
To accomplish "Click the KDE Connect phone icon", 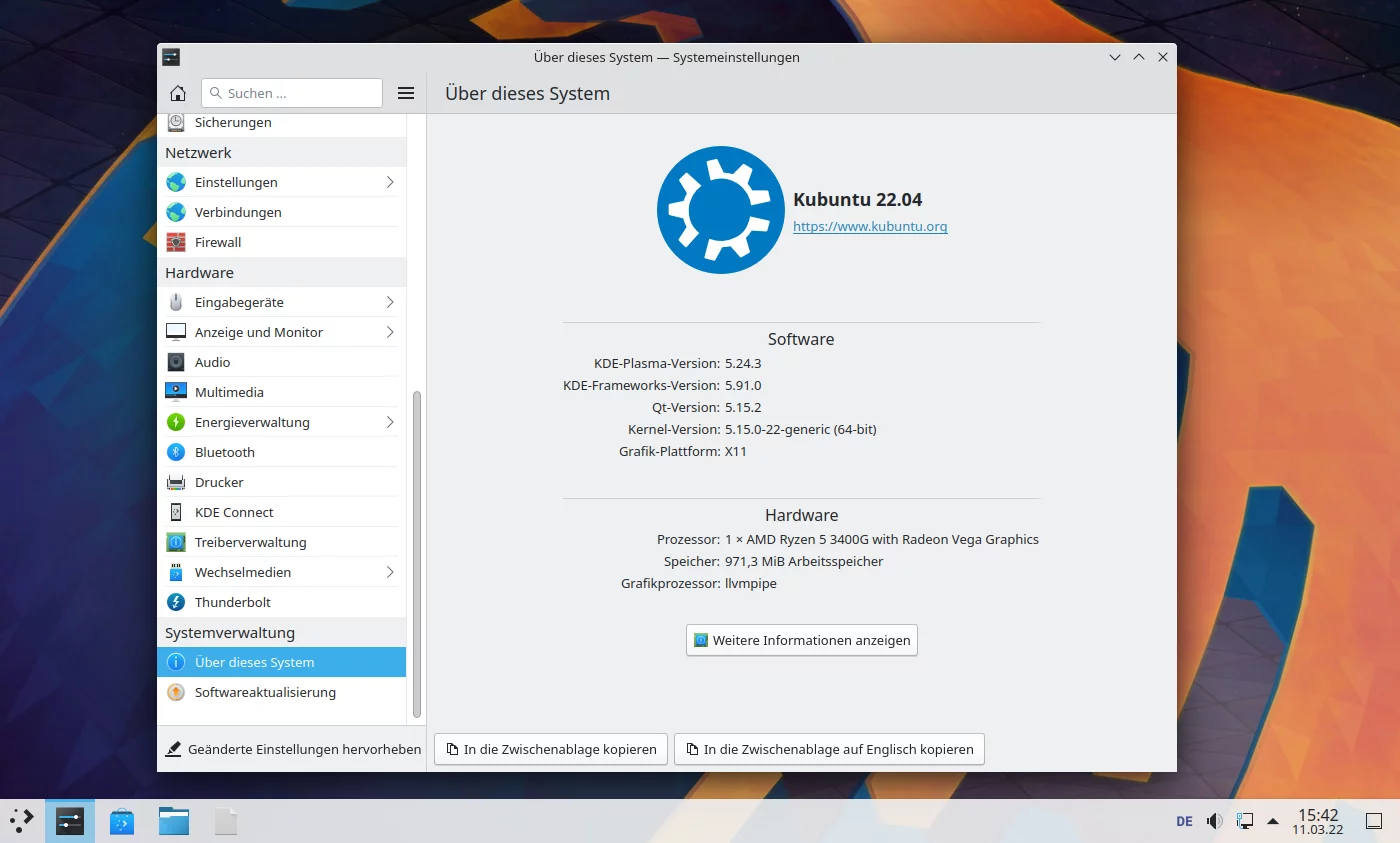I will (x=176, y=512).
